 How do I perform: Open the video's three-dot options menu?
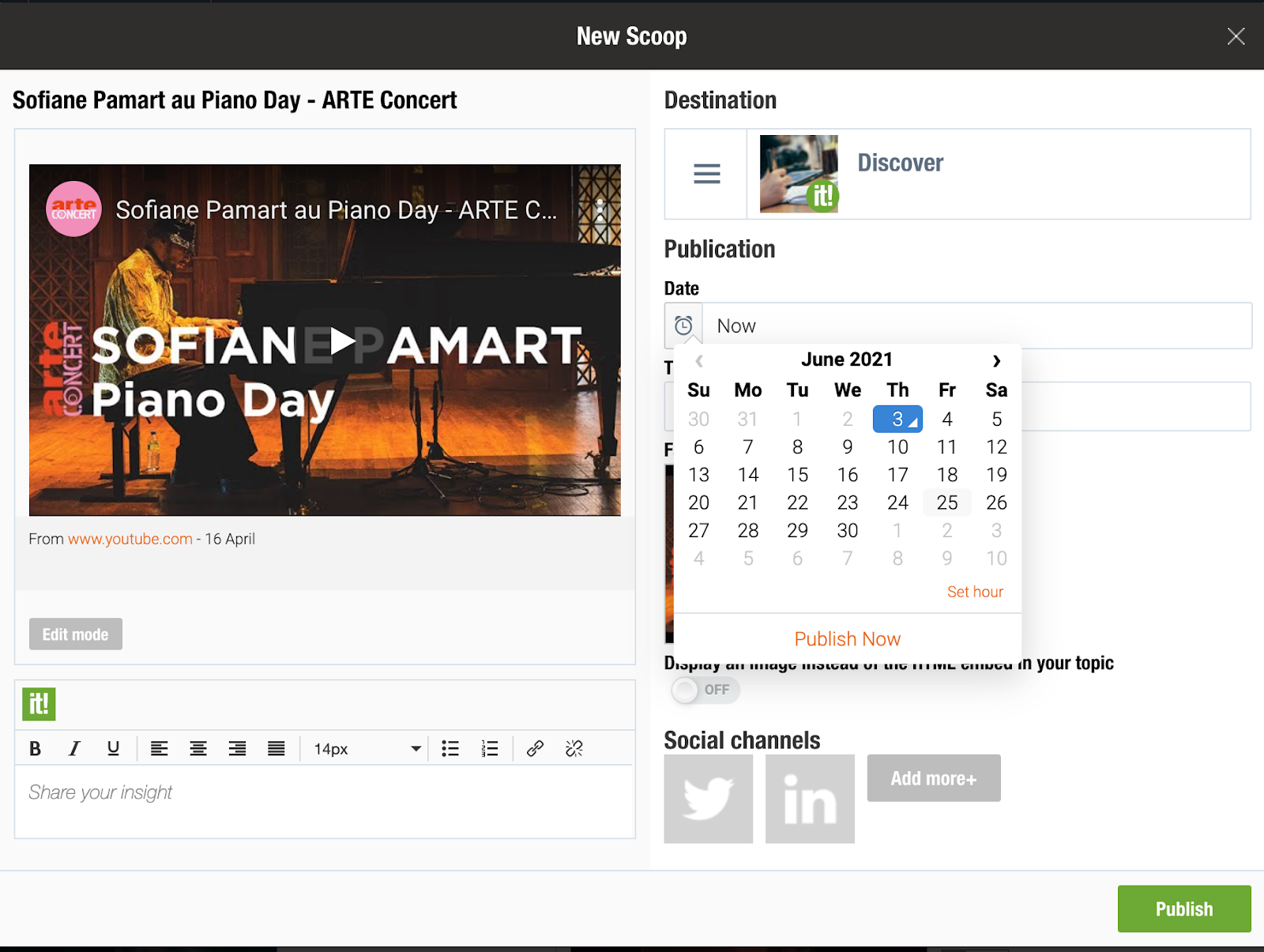pyautogui.click(x=600, y=209)
